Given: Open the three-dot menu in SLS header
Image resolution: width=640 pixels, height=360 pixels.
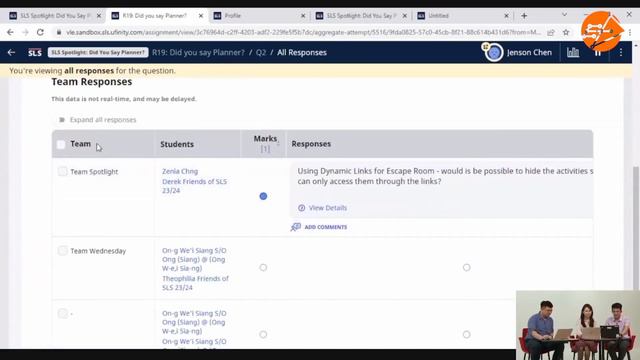Looking at the screenshot, I should pos(621,52).
